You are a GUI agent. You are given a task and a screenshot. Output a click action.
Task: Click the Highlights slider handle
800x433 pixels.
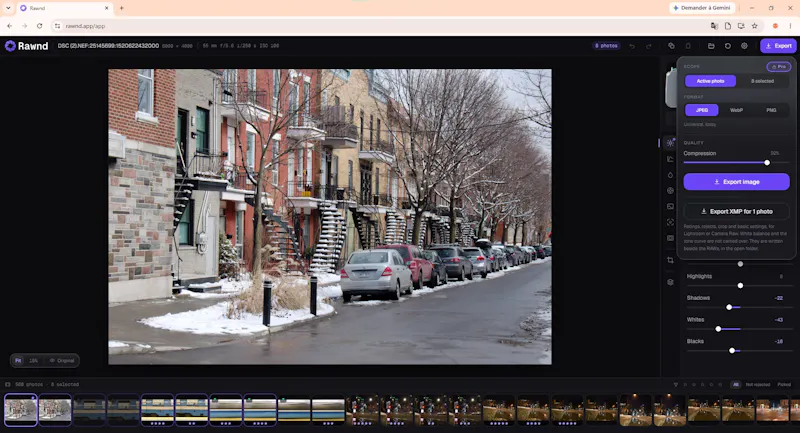click(740, 286)
